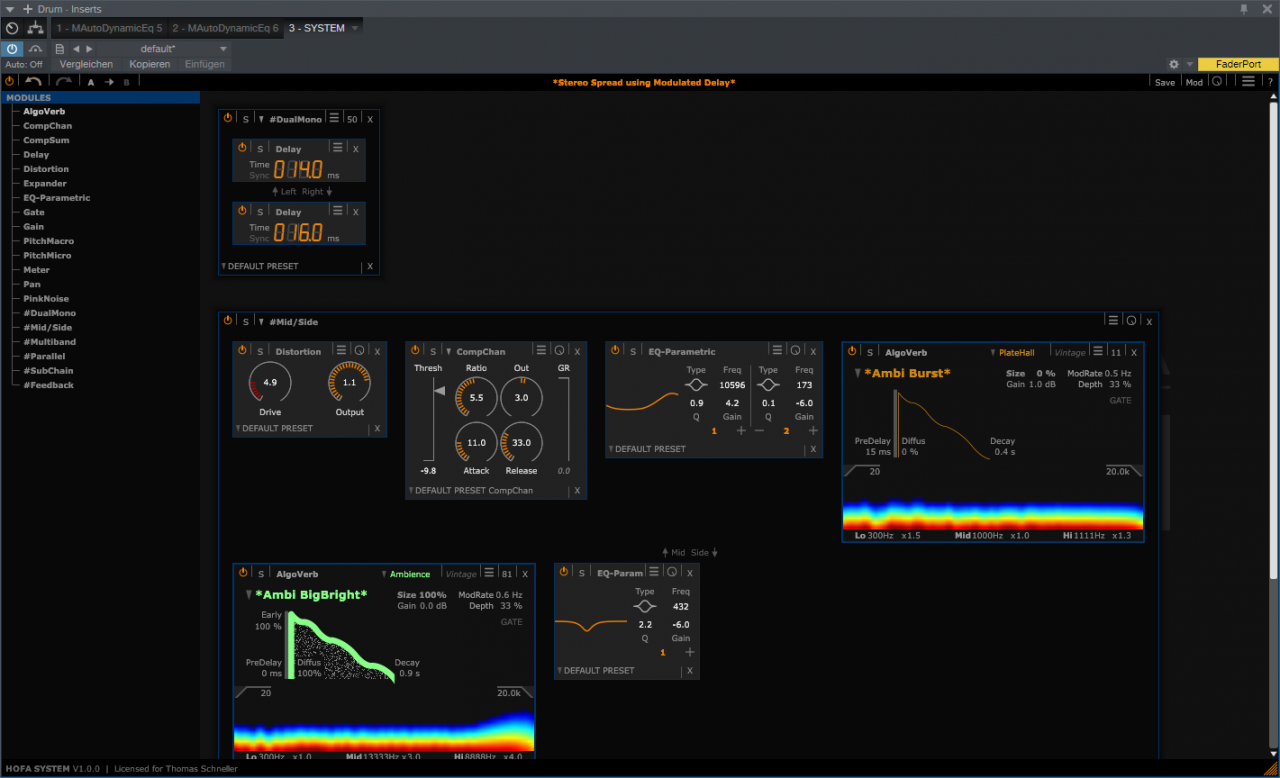Open the channel routing icon beside insert tabs
Screen dimensions: 1280x778
(x=36, y=28)
